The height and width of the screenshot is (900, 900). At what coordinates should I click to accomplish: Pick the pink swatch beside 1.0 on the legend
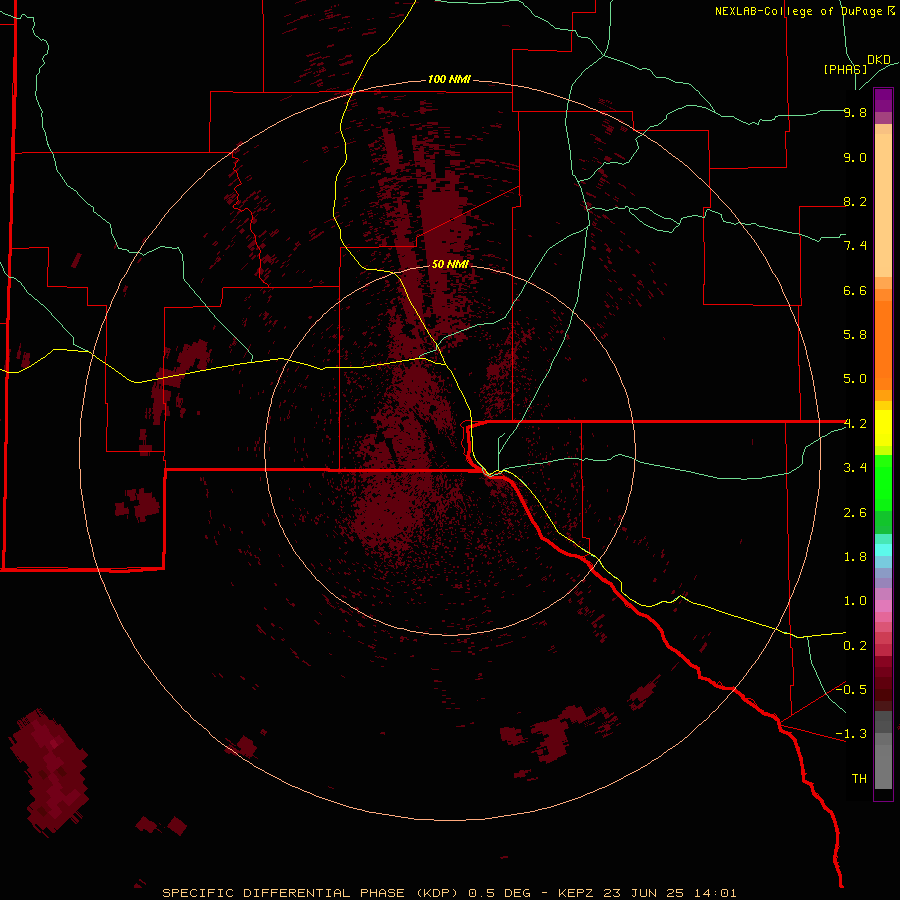[883, 606]
